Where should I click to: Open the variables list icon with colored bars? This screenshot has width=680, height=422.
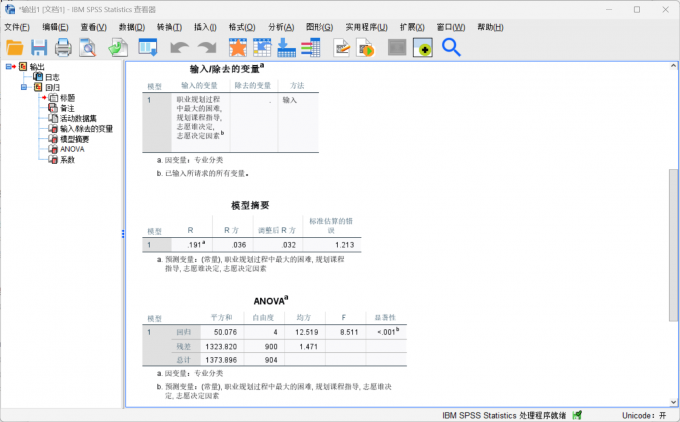tap(311, 48)
